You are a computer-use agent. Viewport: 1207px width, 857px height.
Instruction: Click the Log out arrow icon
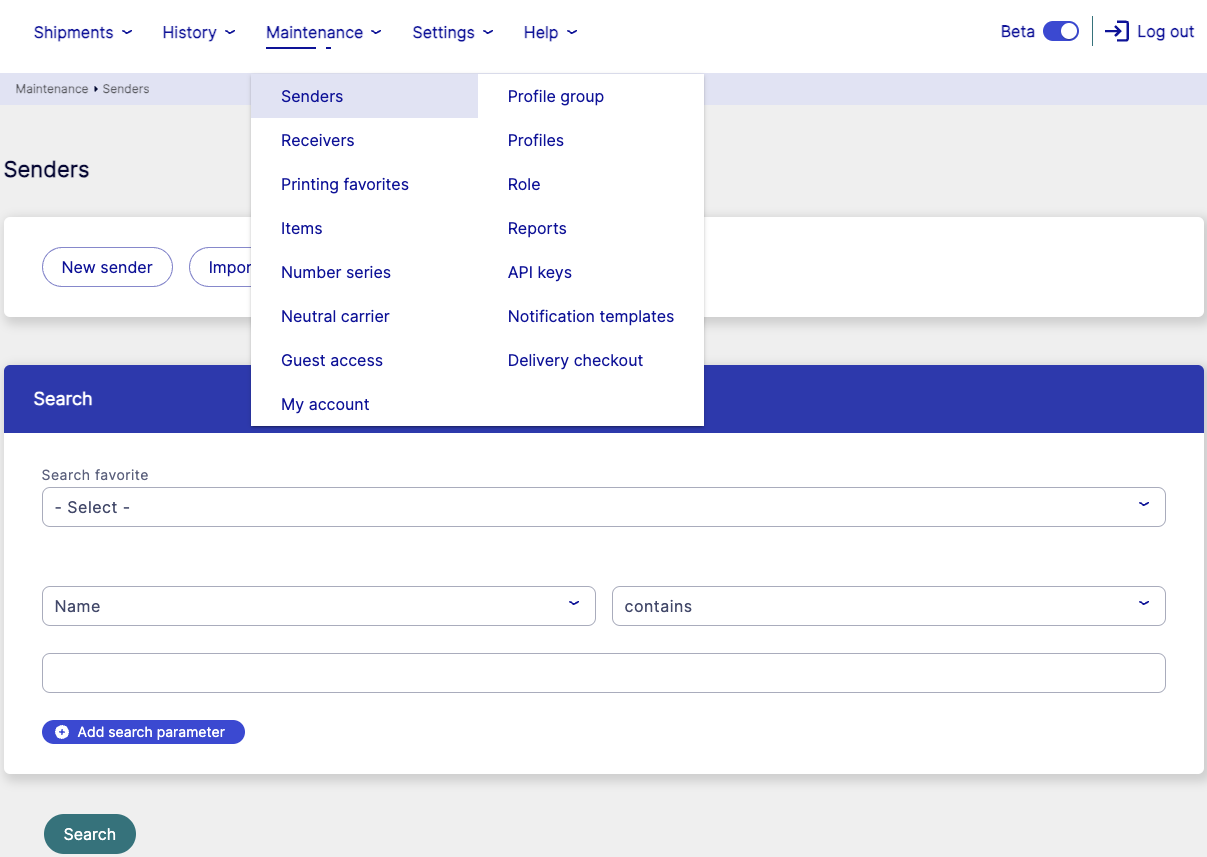[x=1117, y=32]
